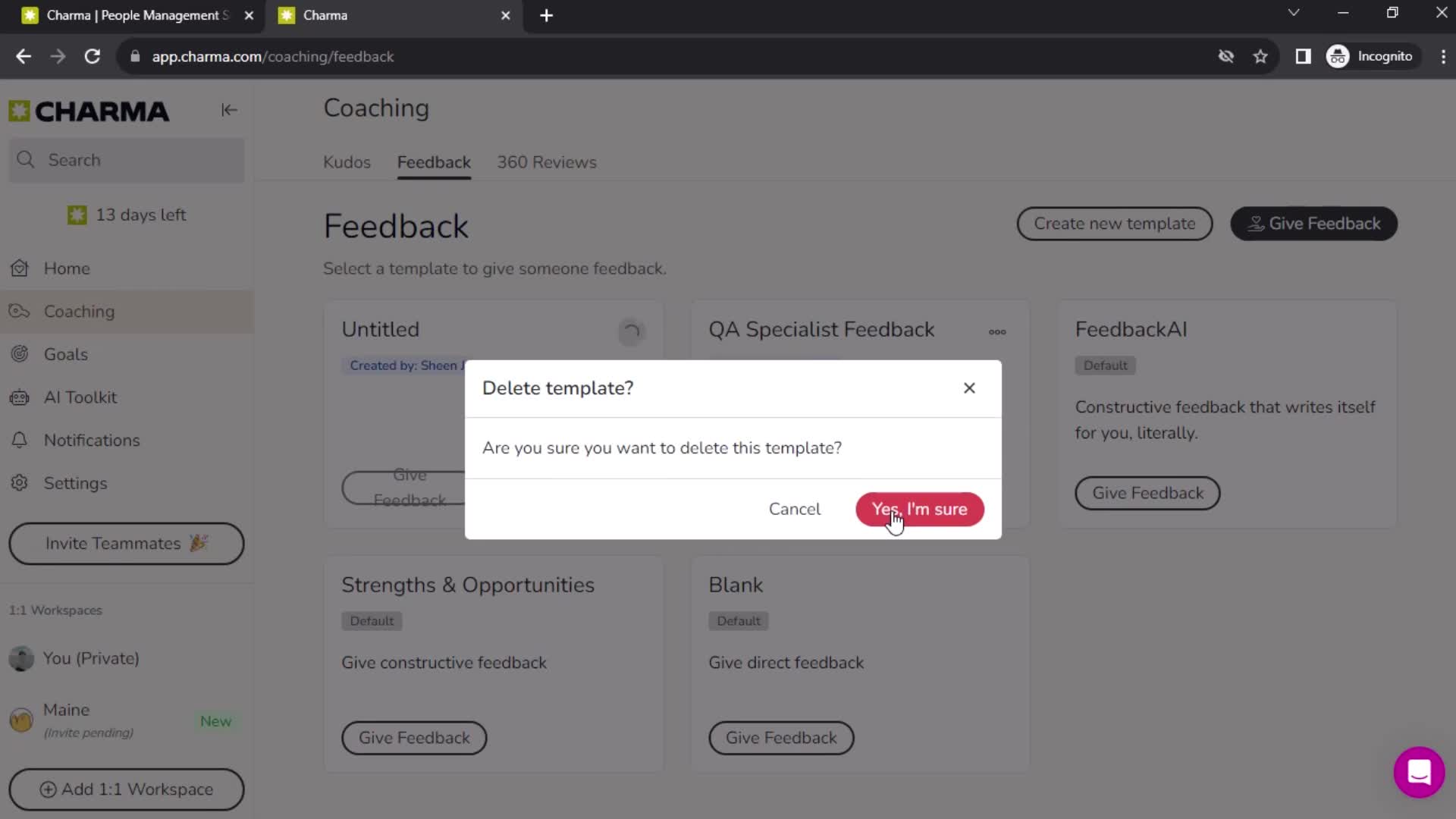The height and width of the screenshot is (819, 1456).
Task: Give Feedback using Strengths & Opportunities
Action: 414,738
